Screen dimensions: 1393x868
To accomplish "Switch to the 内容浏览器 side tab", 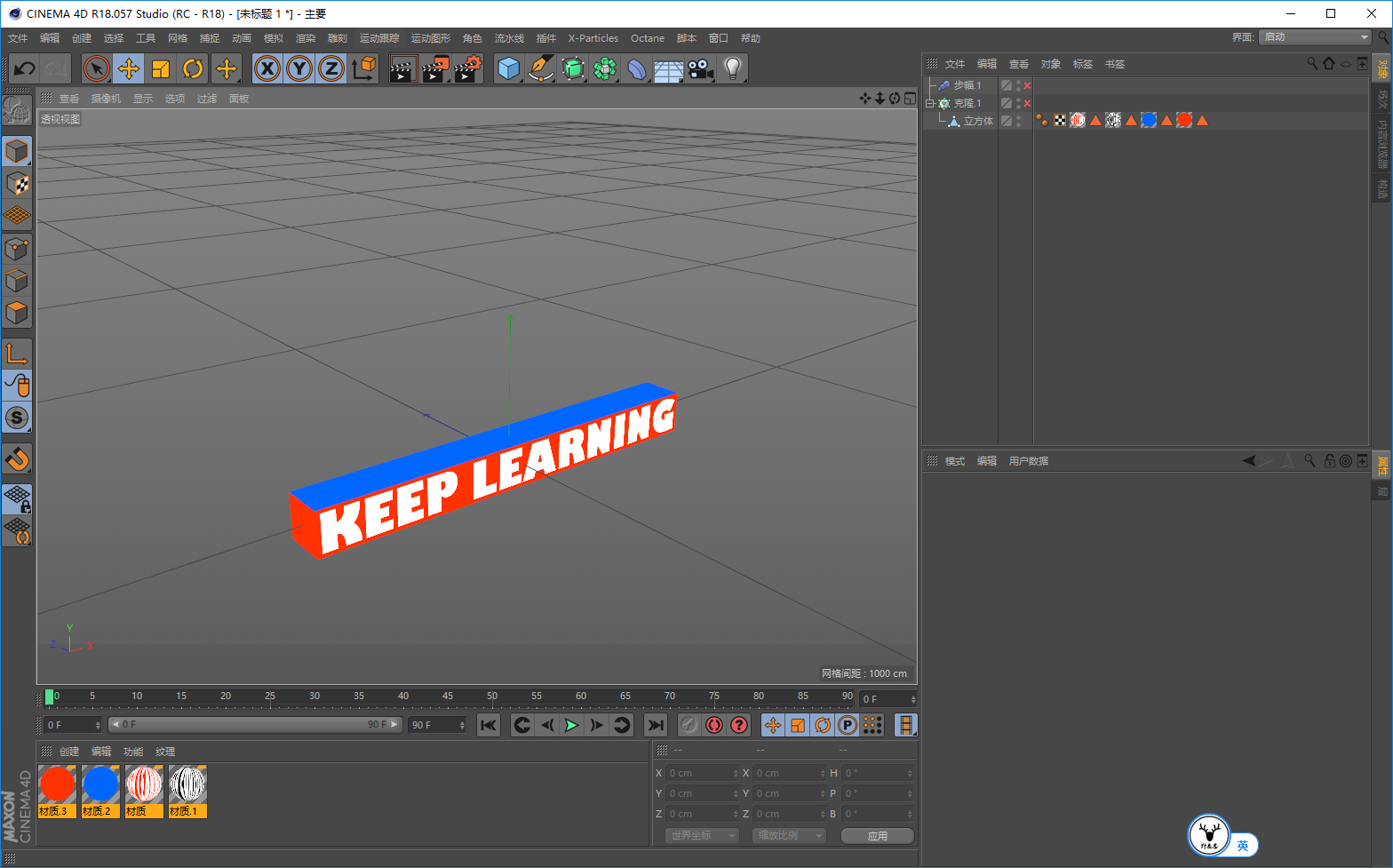I will [x=1382, y=143].
